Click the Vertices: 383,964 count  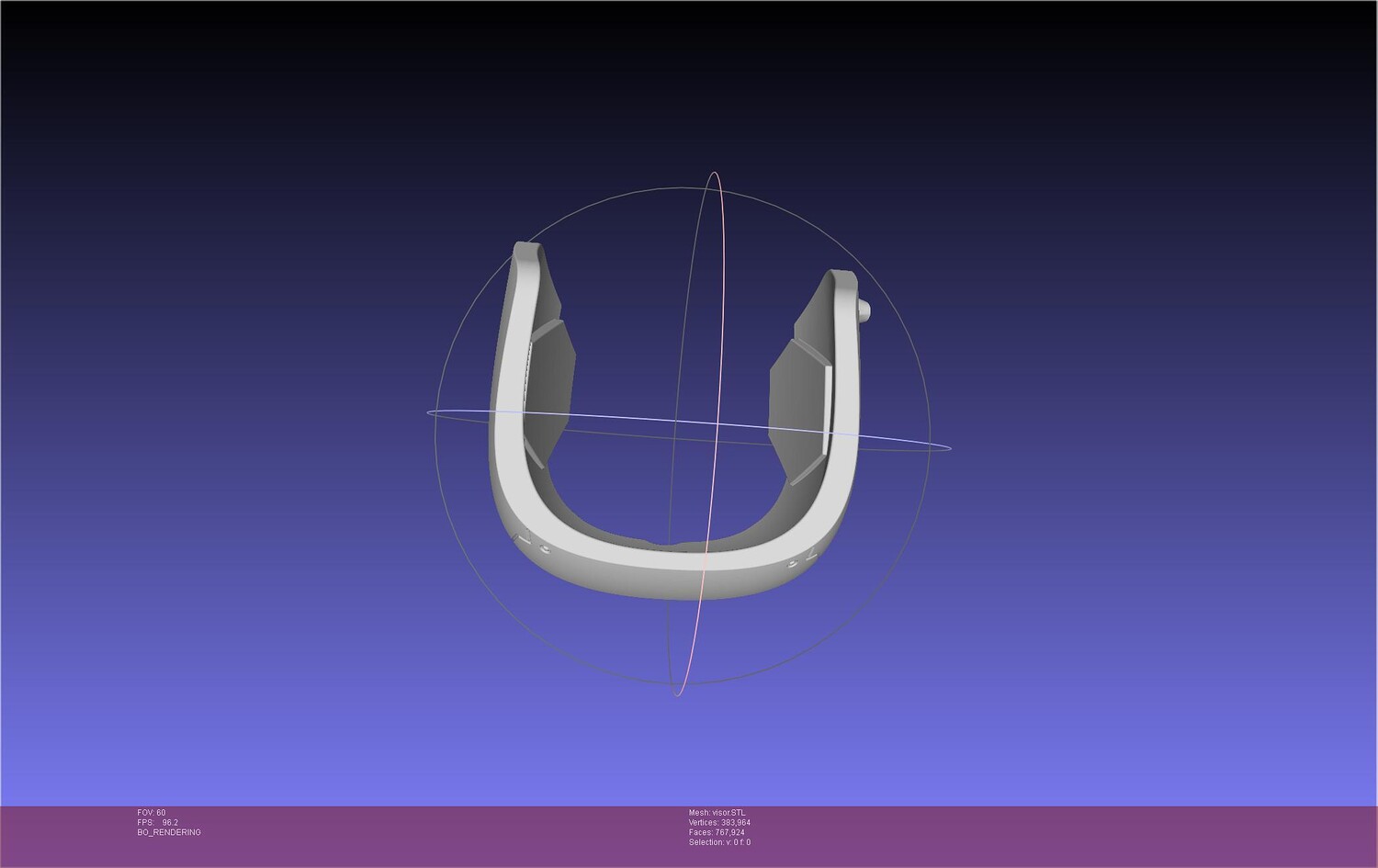[x=719, y=823]
